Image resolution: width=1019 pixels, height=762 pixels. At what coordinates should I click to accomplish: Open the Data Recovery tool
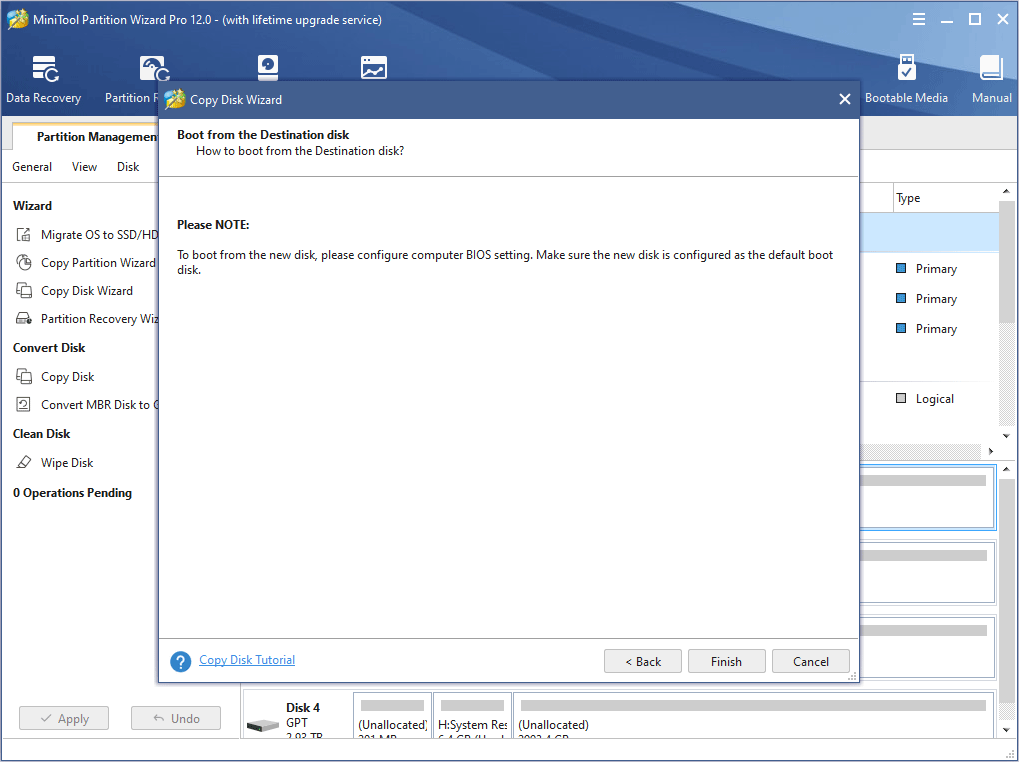[x=44, y=79]
